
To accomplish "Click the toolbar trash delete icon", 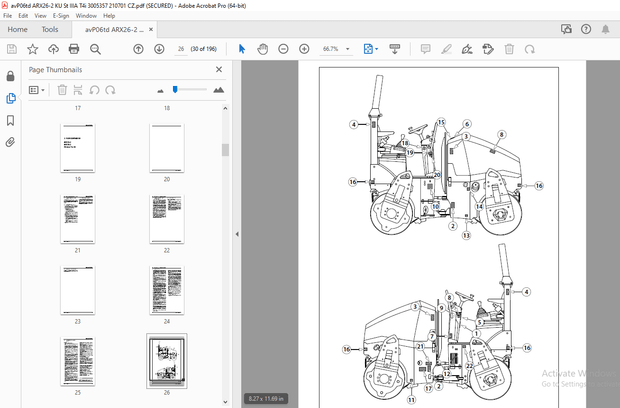I will 509,49.
